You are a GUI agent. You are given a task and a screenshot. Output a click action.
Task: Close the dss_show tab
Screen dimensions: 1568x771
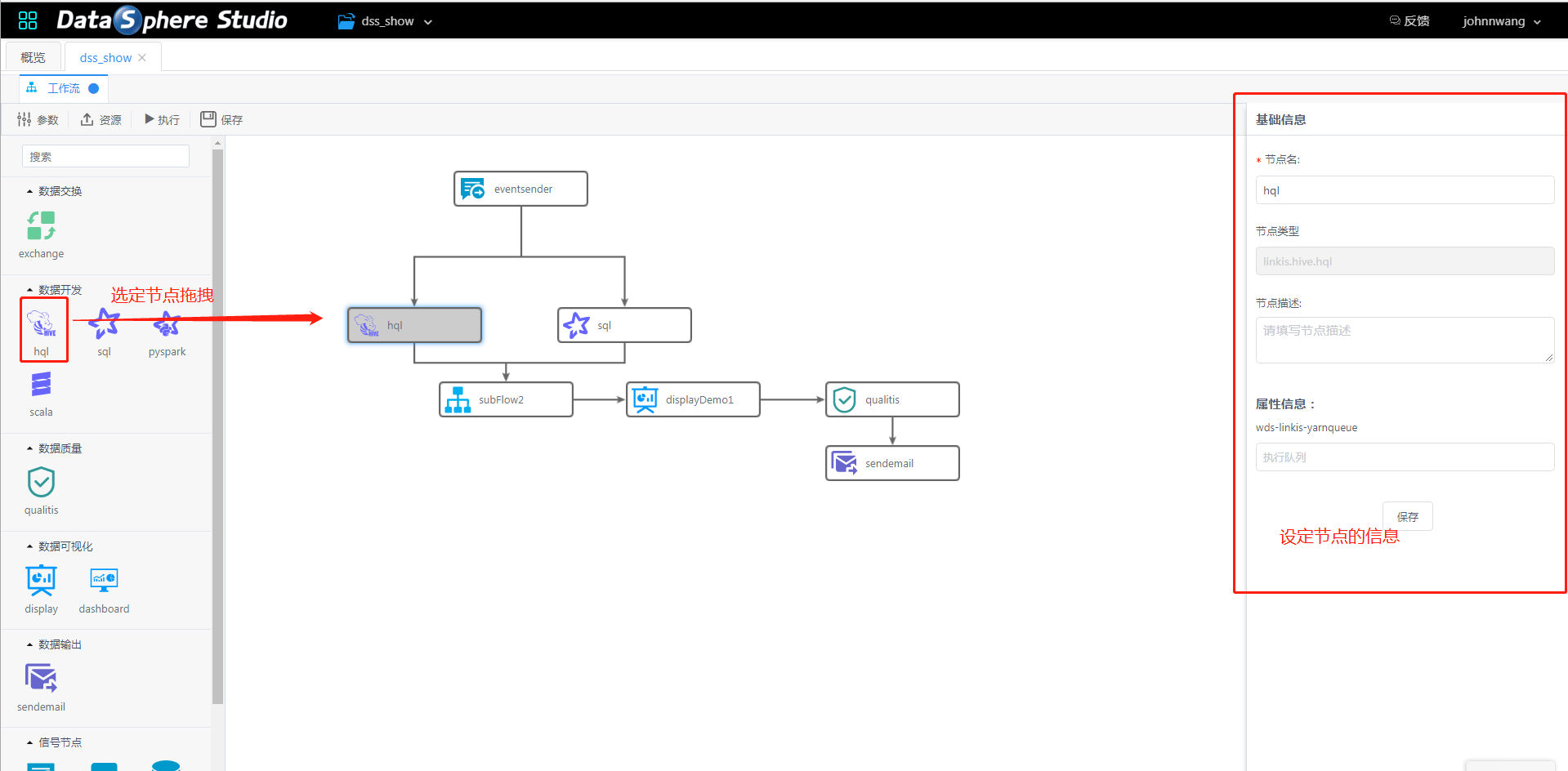pyautogui.click(x=142, y=58)
